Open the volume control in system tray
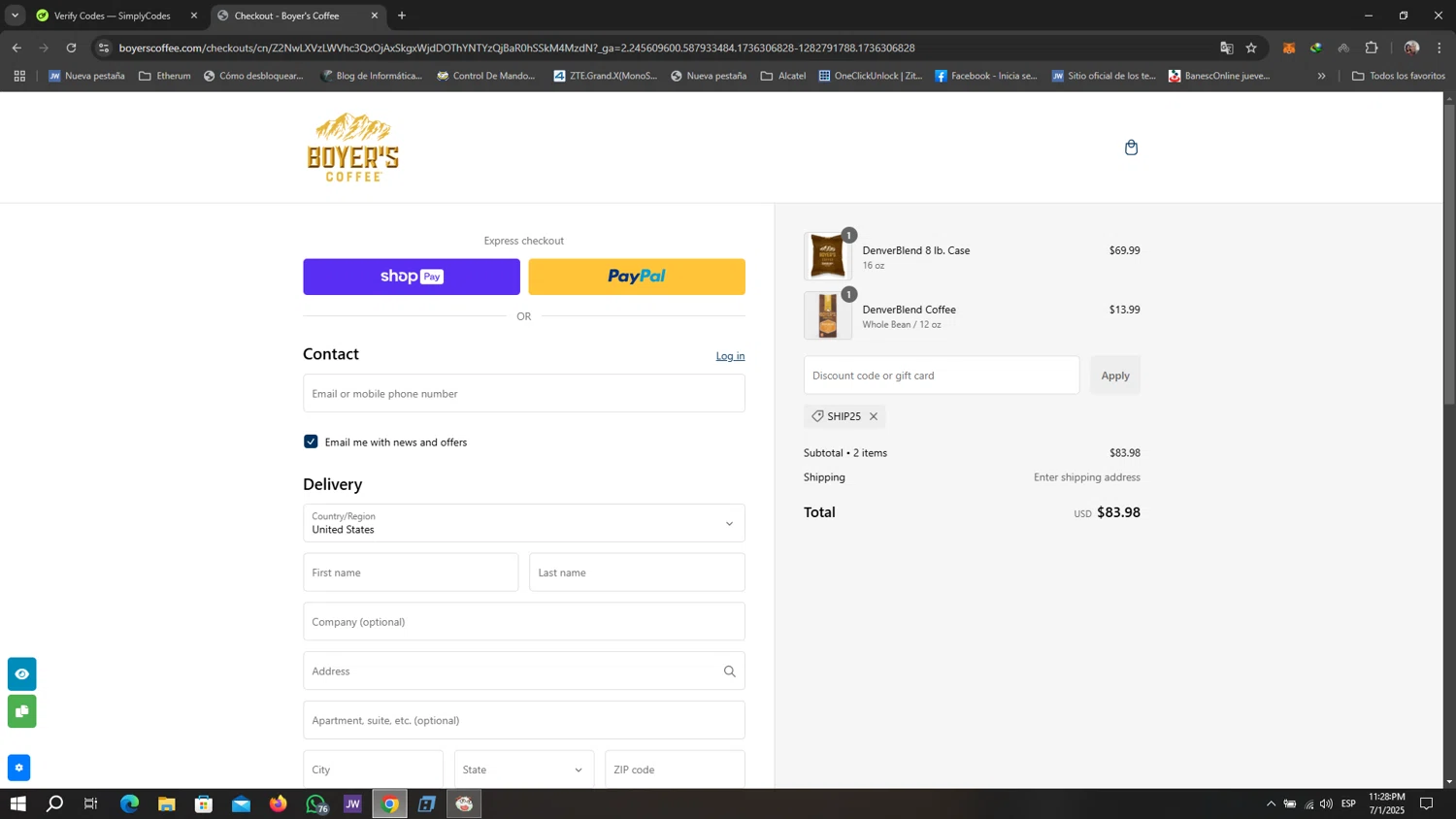1456x819 pixels. (1326, 803)
